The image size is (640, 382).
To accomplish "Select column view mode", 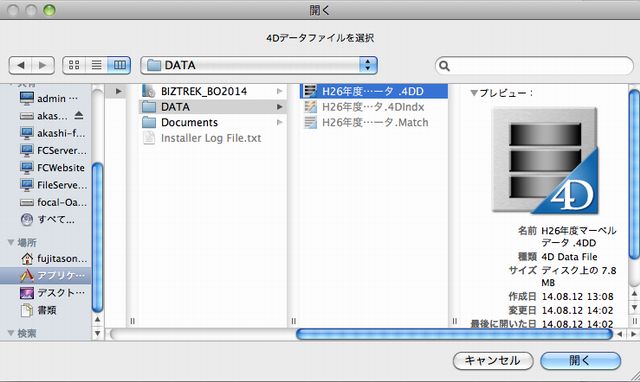I will [119, 65].
